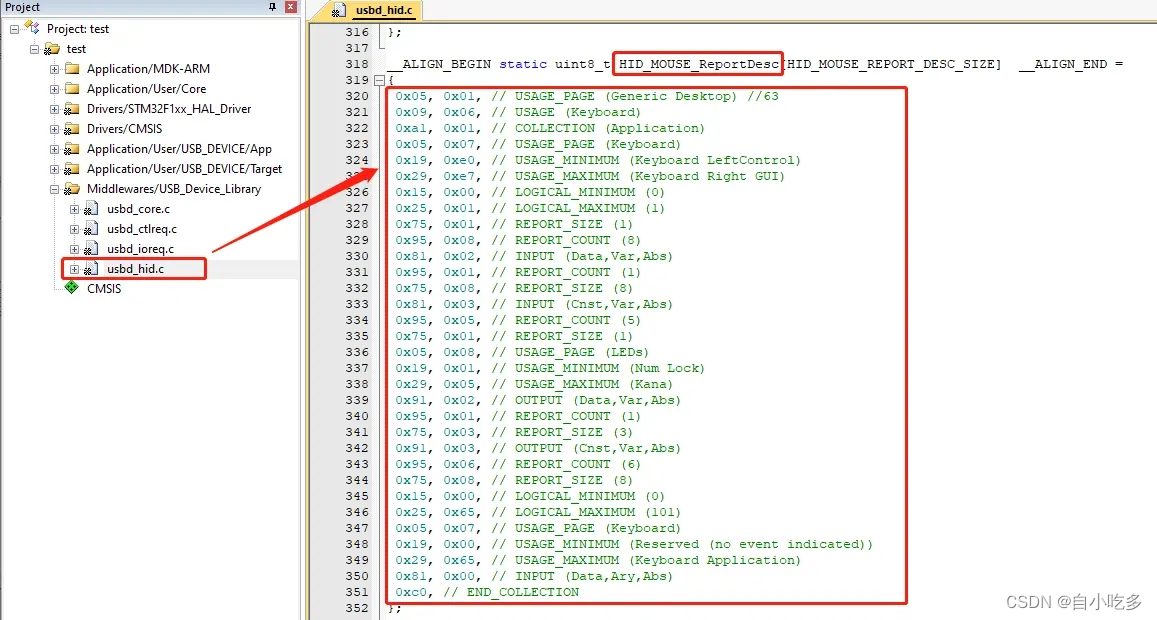Collapse code fold at line 319
Image resolution: width=1157 pixels, height=620 pixels.
[379, 80]
